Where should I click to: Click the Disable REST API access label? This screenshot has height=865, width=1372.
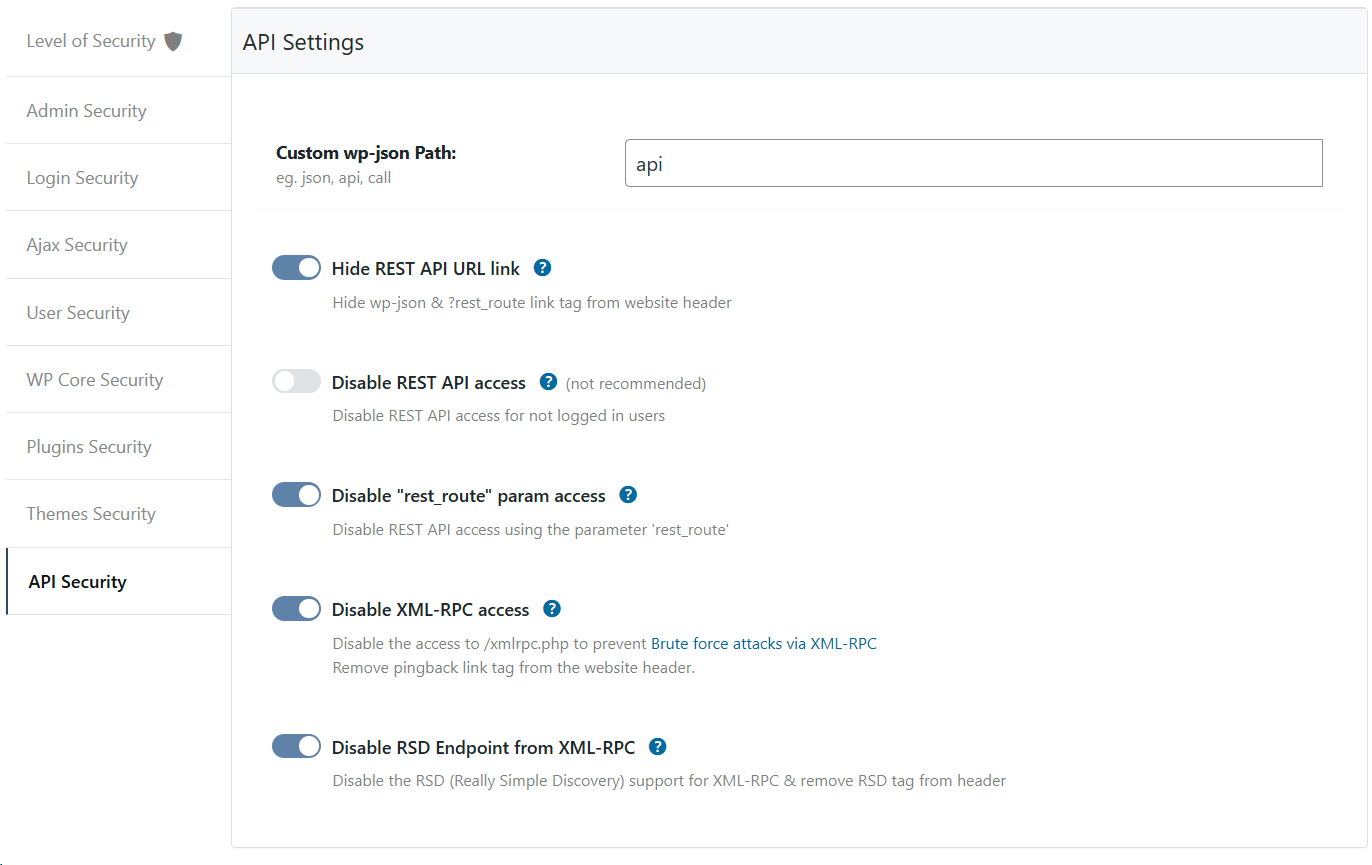click(x=429, y=383)
